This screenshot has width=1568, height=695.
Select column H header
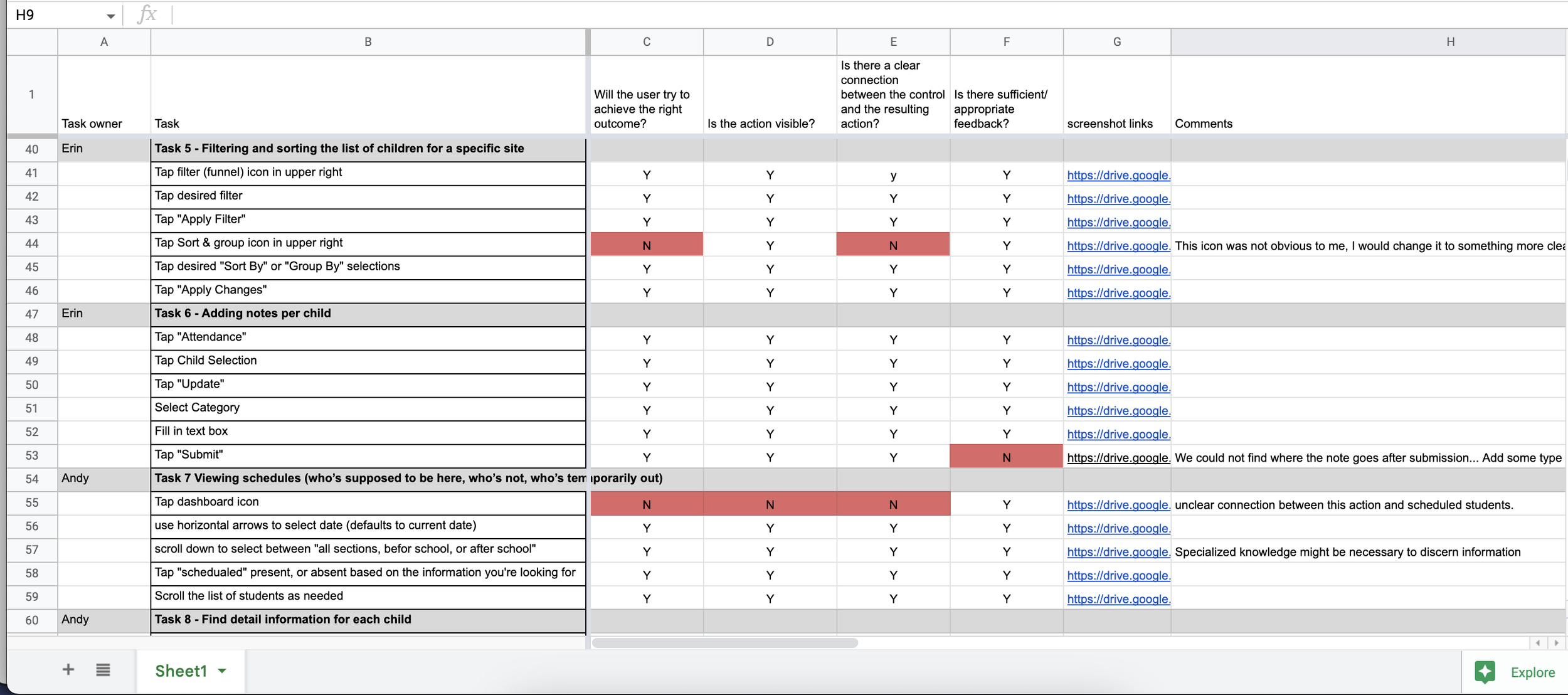click(1449, 42)
